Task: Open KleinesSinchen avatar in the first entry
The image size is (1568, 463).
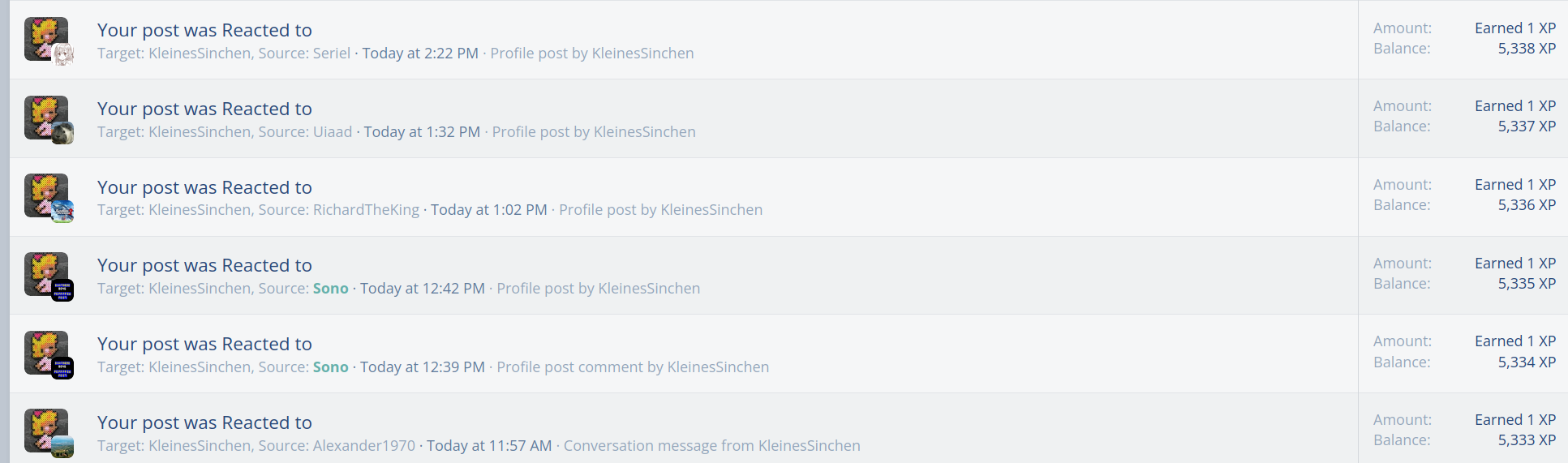Action: [x=45, y=38]
